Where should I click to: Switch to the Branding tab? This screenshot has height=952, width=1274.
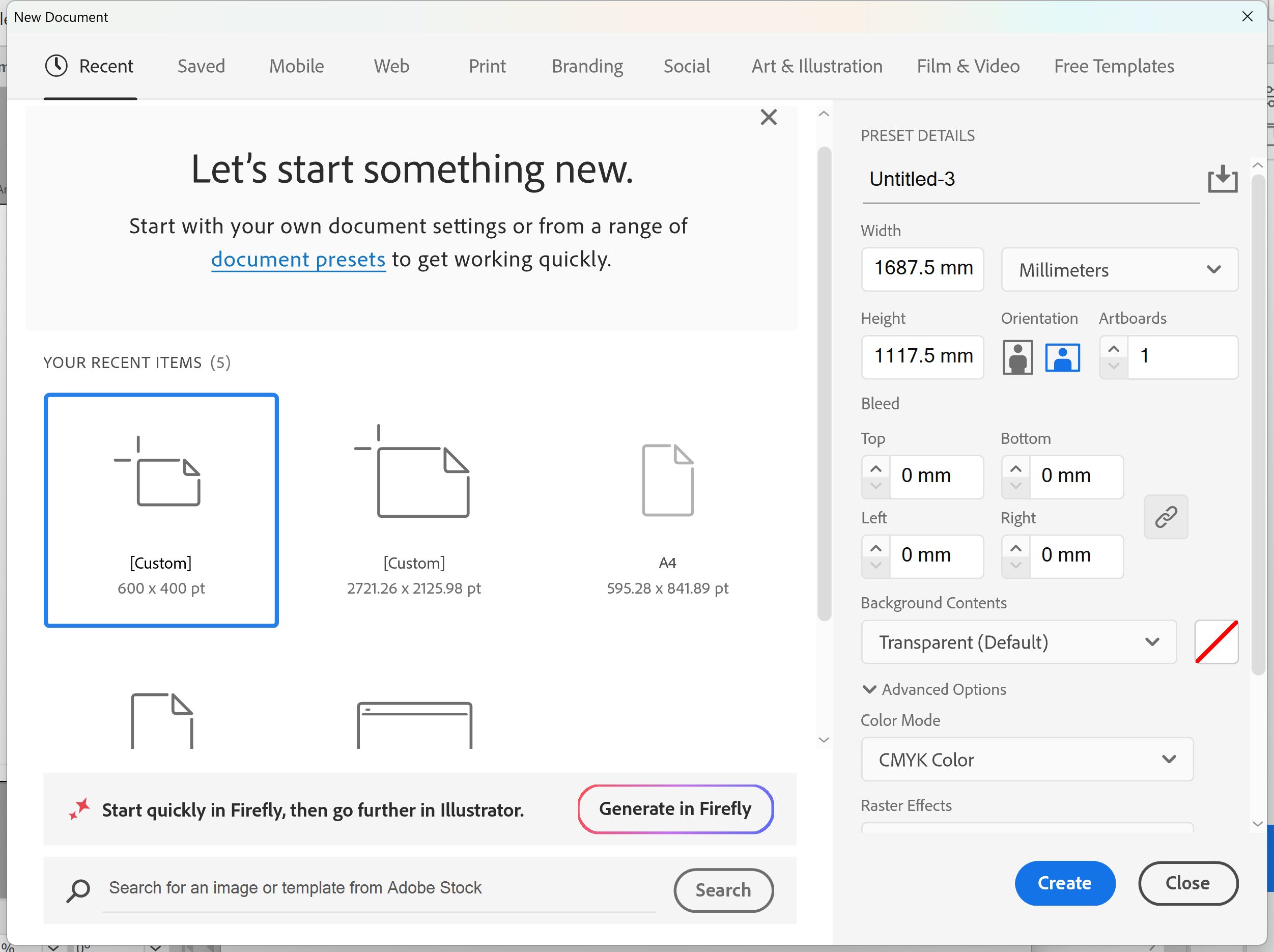coord(587,66)
